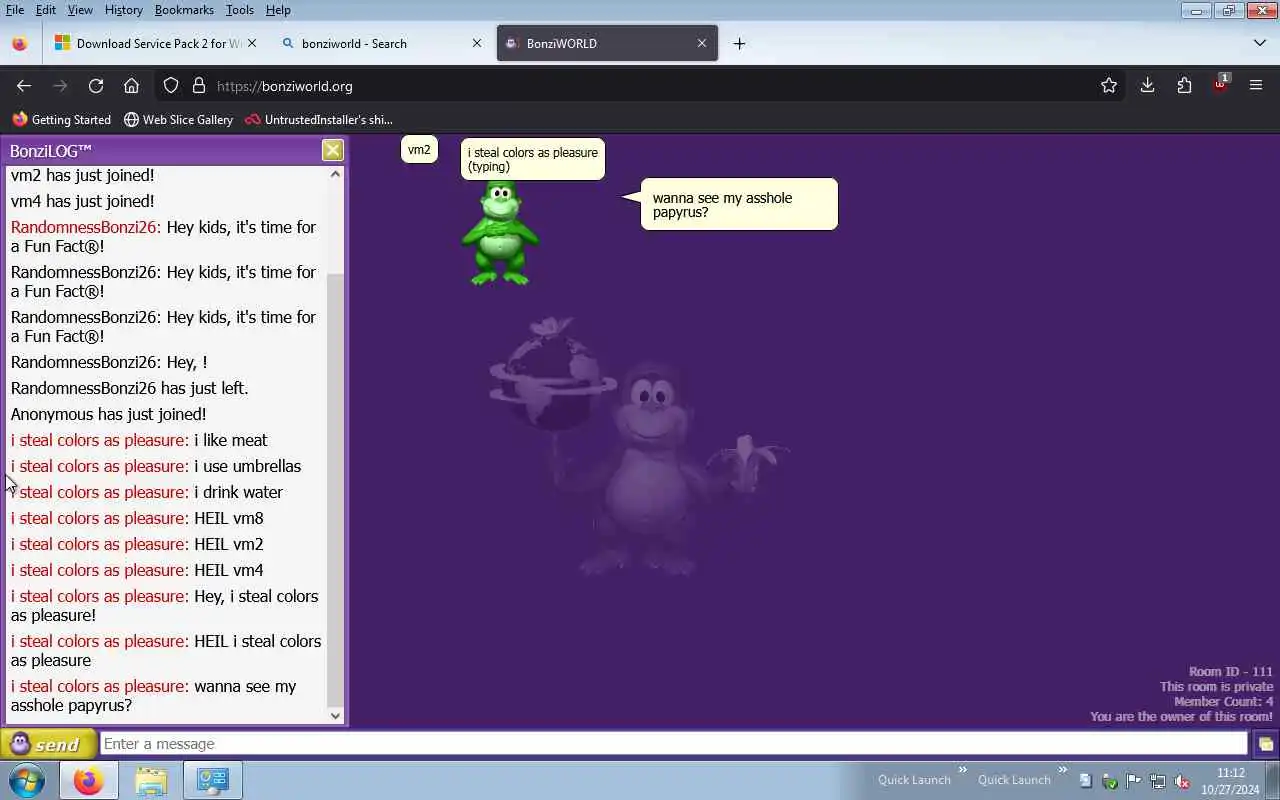Click the first tray icon before safely remove
Image resolution: width=1280 pixels, height=800 pixels.
[1085, 781]
